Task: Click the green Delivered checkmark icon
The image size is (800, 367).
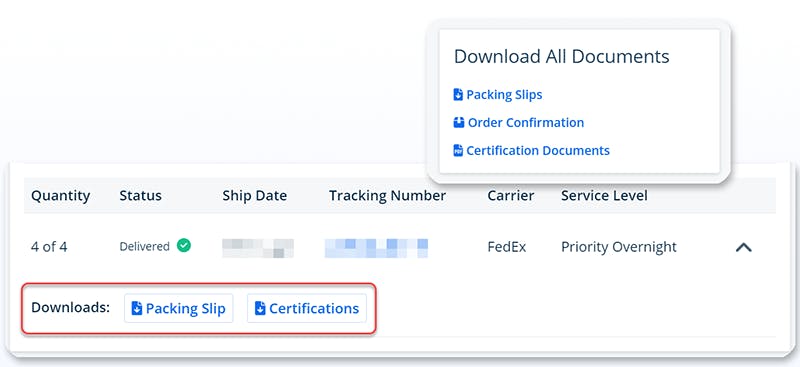Action: click(x=184, y=246)
